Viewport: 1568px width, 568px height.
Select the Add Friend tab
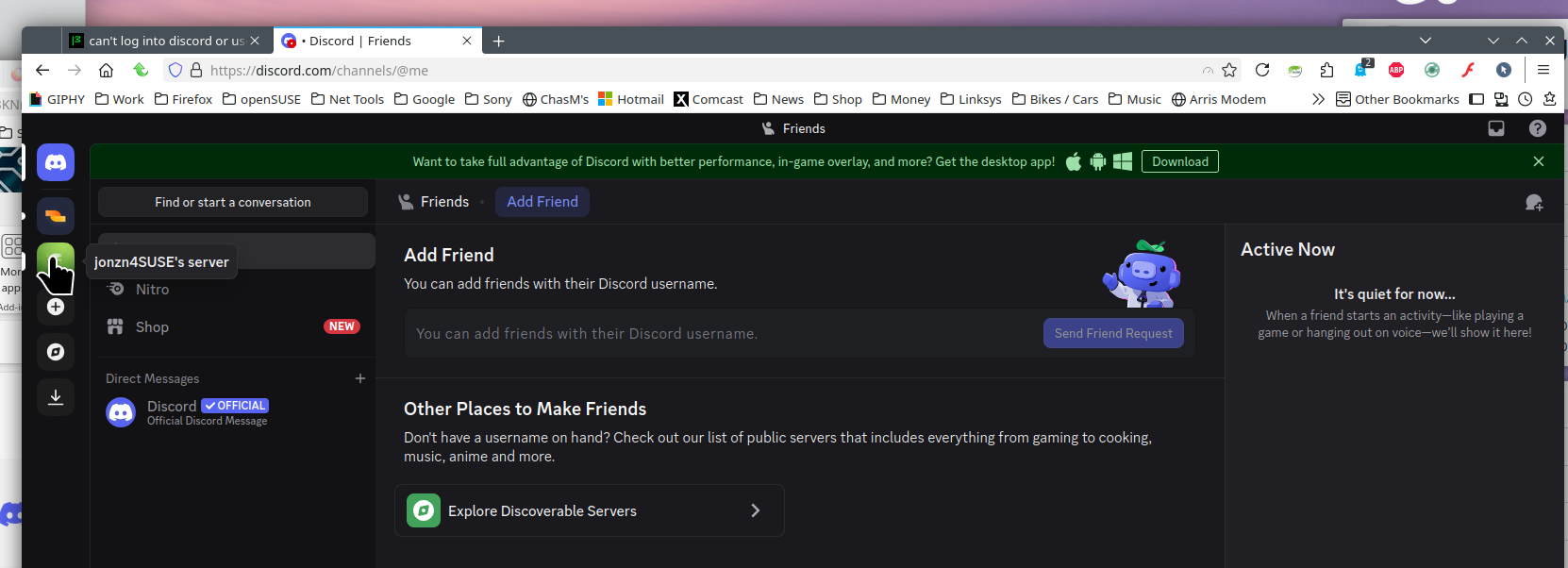pyautogui.click(x=542, y=202)
